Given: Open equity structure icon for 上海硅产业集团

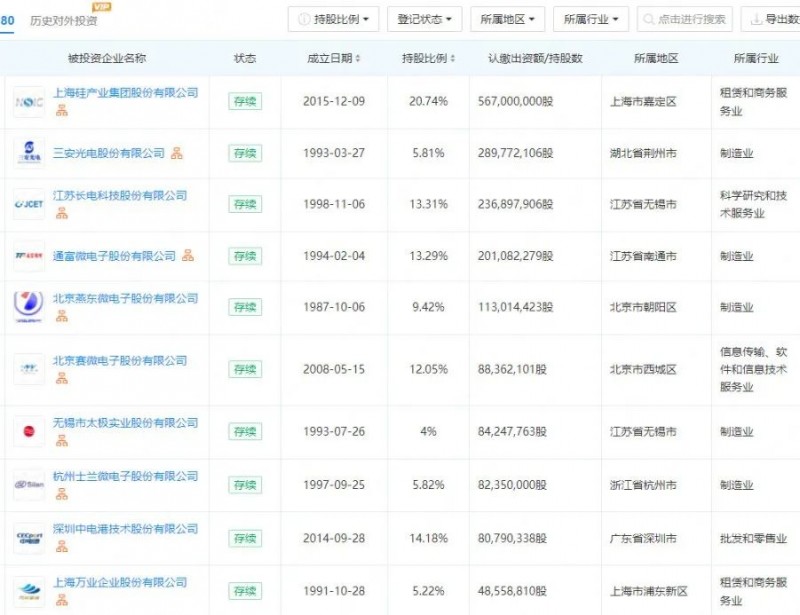Looking at the screenshot, I should coord(62,110).
